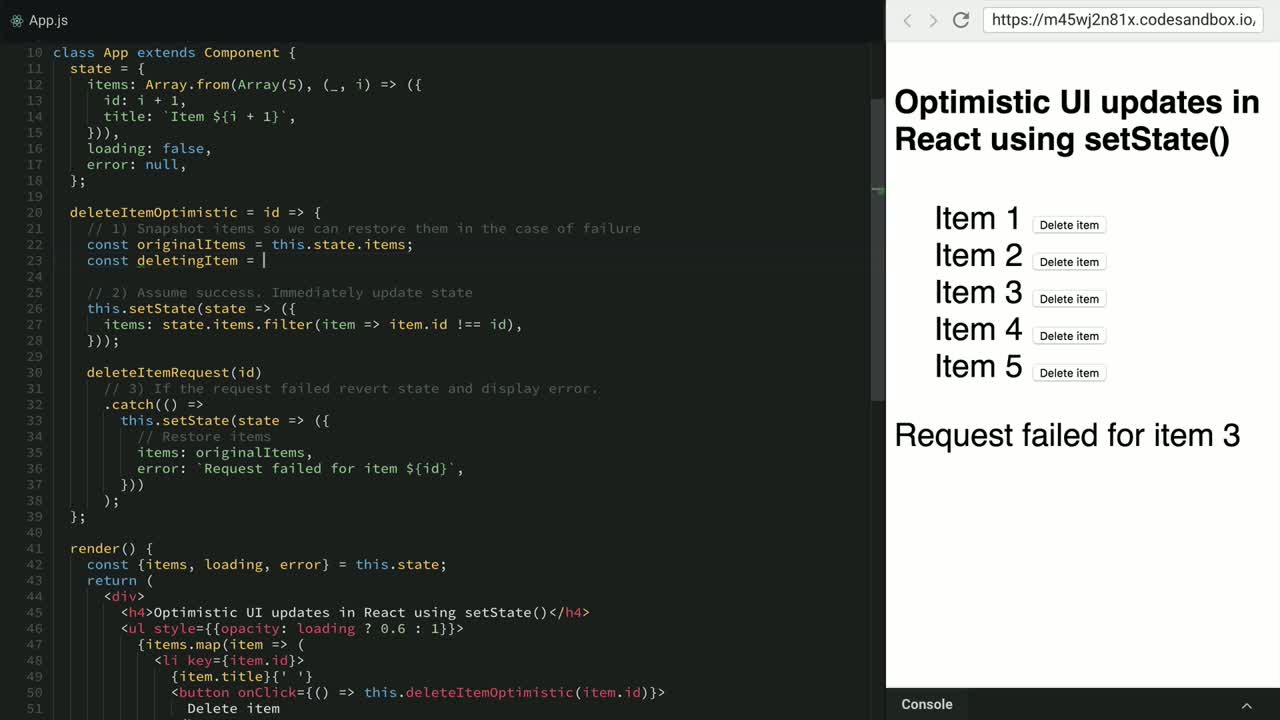Viewport: 1280px width, 720px height.
Task: Click the React logo icon beside App.js
Action: (16, 20)
